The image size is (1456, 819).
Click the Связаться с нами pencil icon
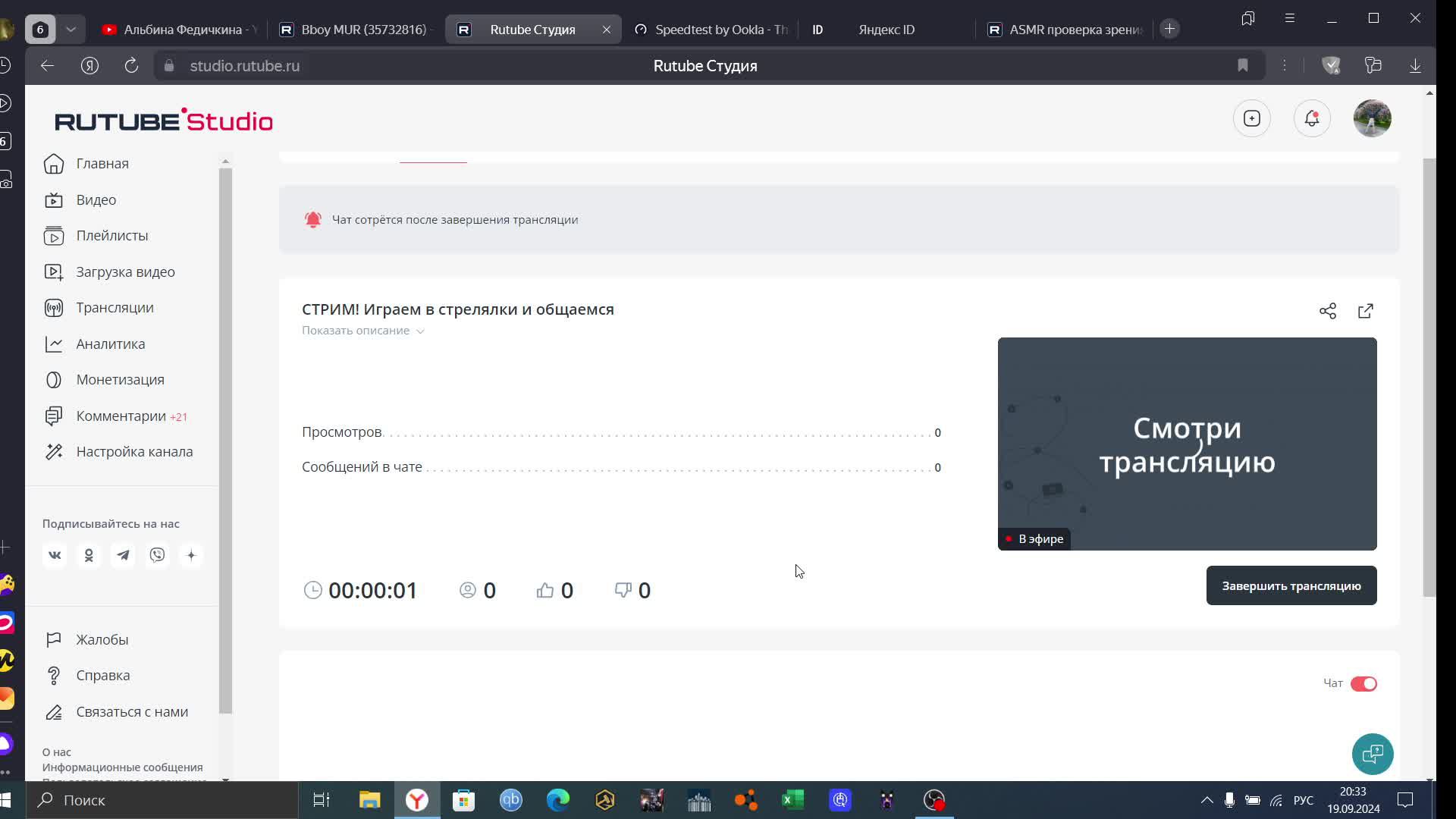coord(53,712)
